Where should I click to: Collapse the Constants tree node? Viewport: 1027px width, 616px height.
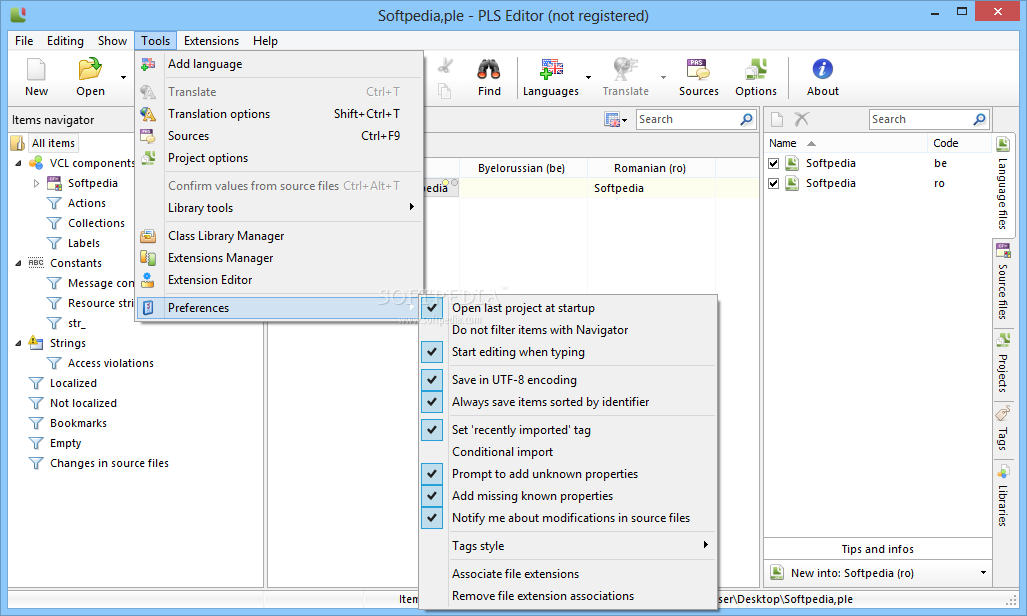click(18, 263)
